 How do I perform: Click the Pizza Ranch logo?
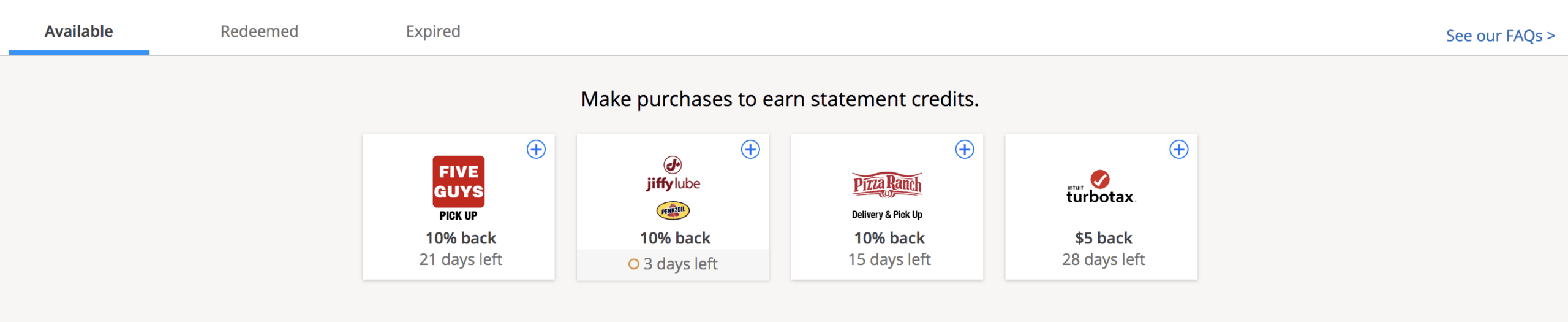[888, 185]
